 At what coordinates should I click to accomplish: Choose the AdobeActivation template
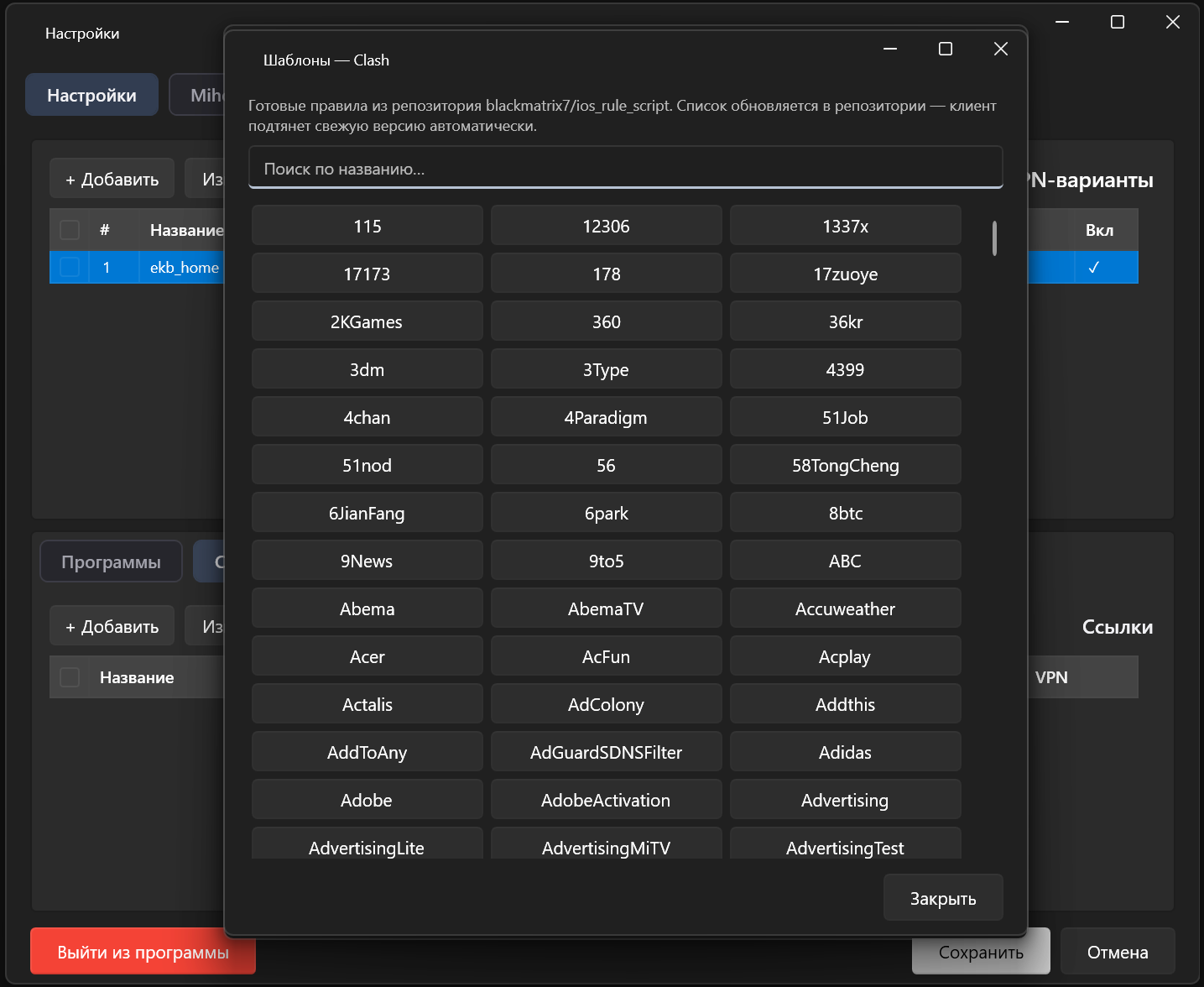607,800
